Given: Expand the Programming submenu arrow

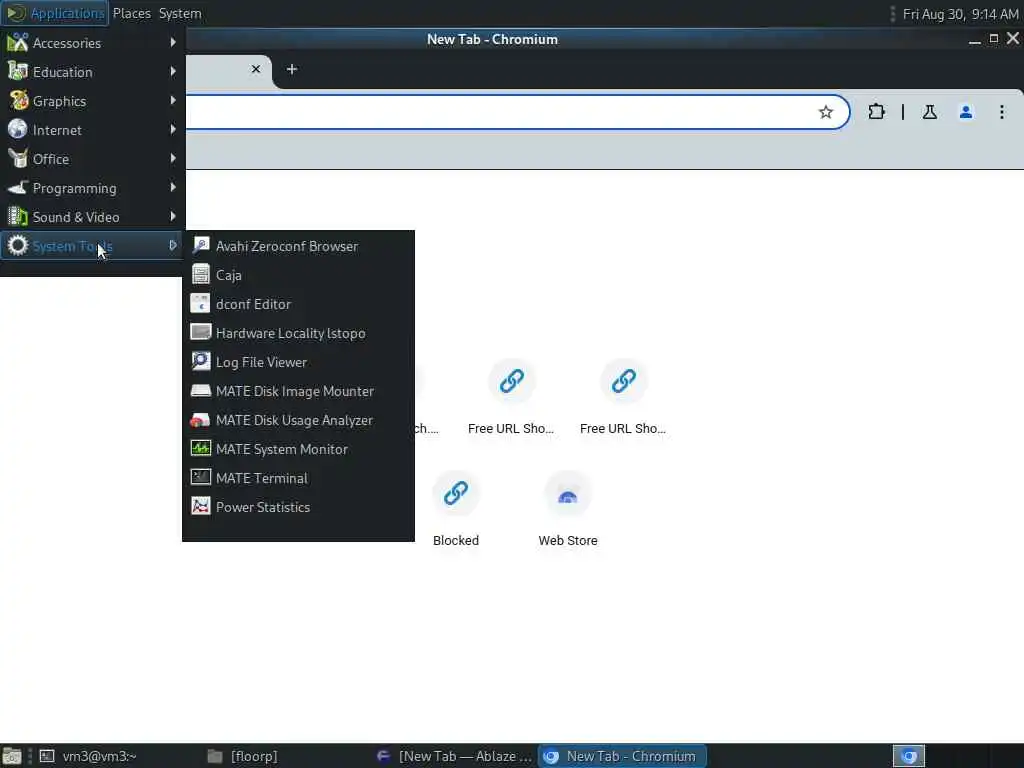Looking at the screenshot, I should tap(173, 187).
